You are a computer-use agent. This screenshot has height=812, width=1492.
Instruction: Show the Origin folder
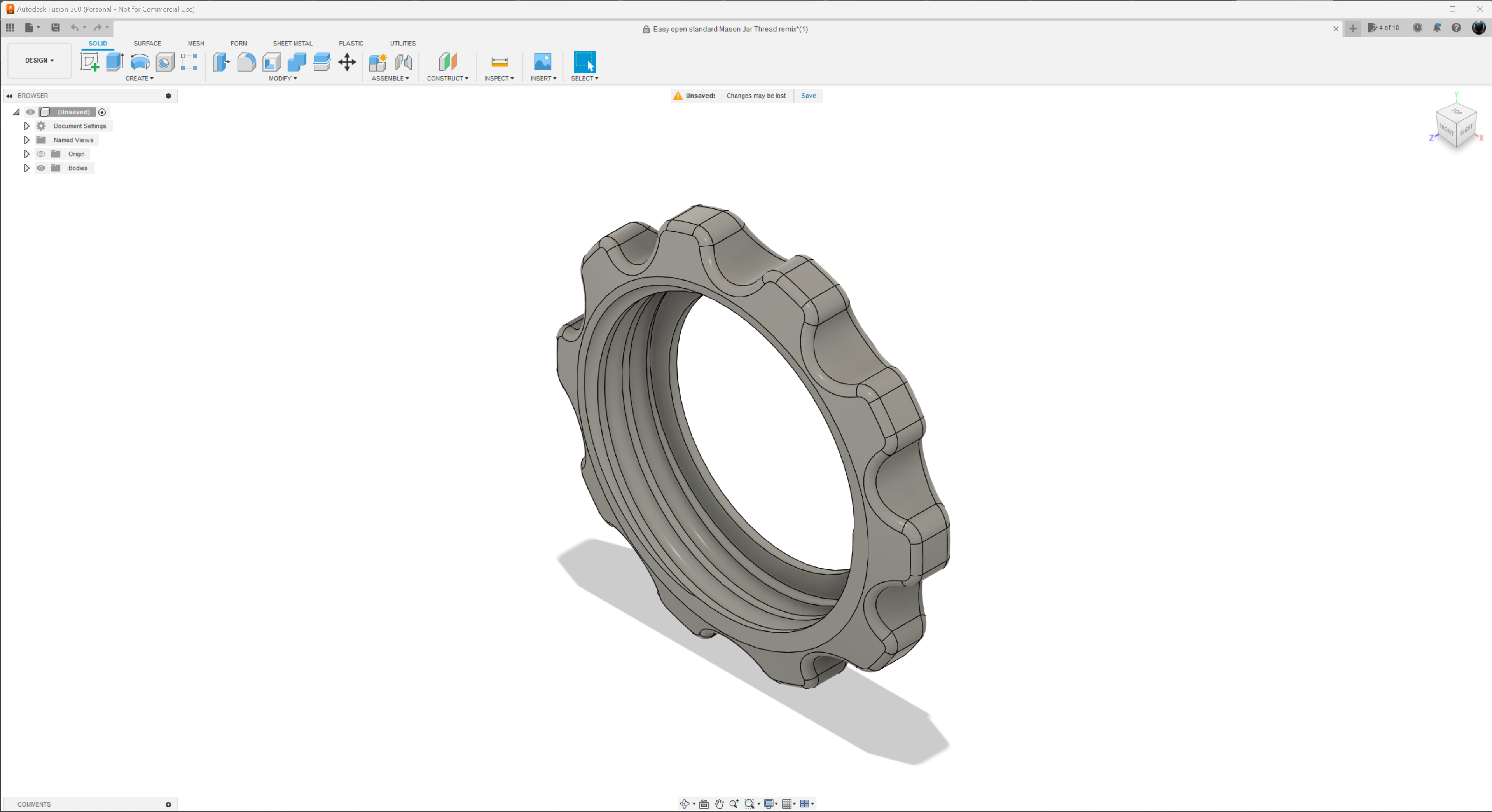(40, 154)
